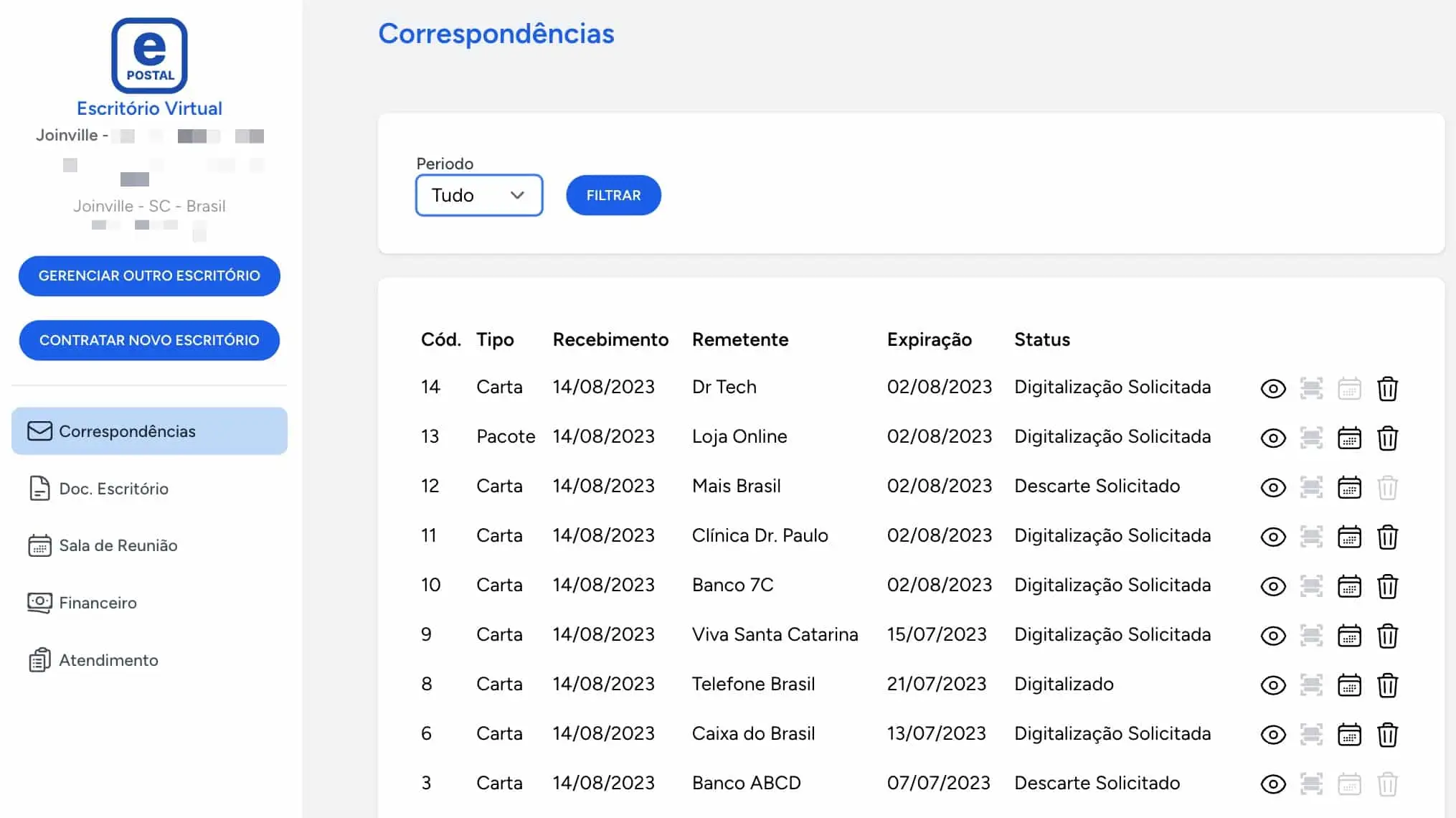The height and width of the screenshot is (818, 1456).
Task: Click FILTRAR button to apply filter
Action: [x=613, y=195]
